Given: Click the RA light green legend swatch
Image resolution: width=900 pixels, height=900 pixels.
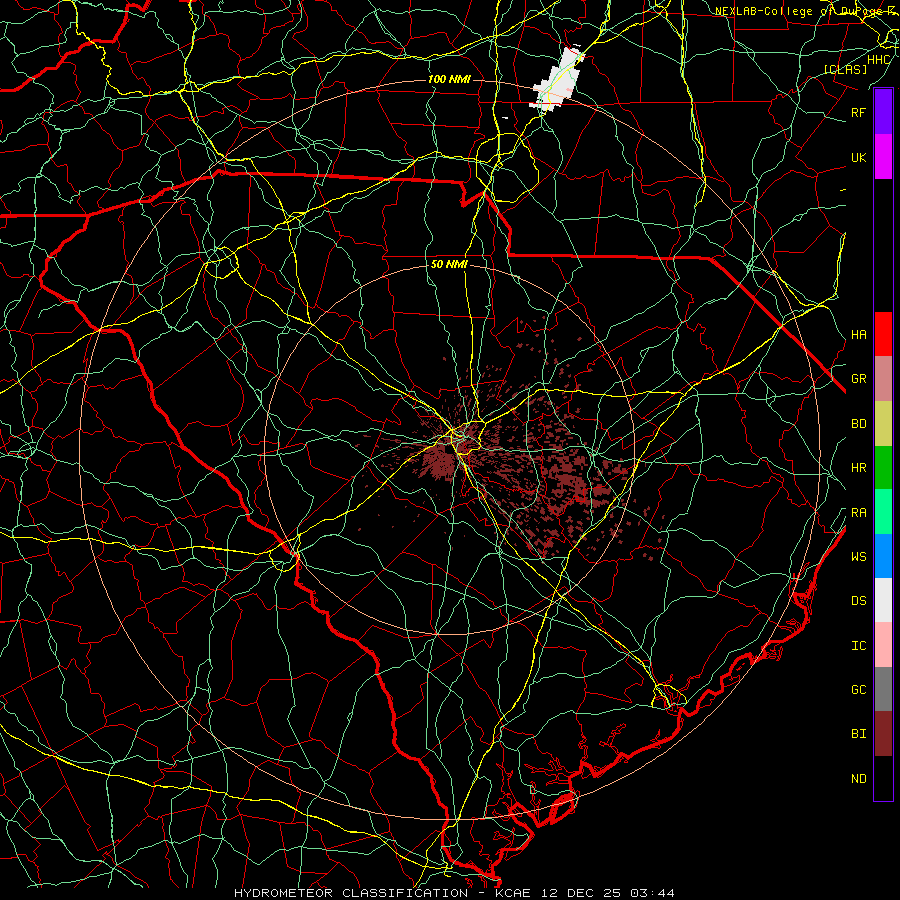Looking at the screenshot, I should coord(883,512).
